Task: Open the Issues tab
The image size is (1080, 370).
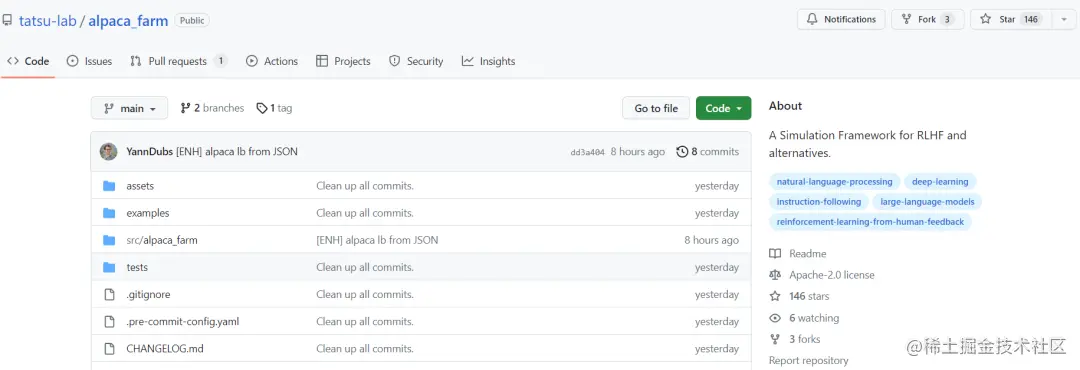Action: pyautogui.click(x=90, y=61)
